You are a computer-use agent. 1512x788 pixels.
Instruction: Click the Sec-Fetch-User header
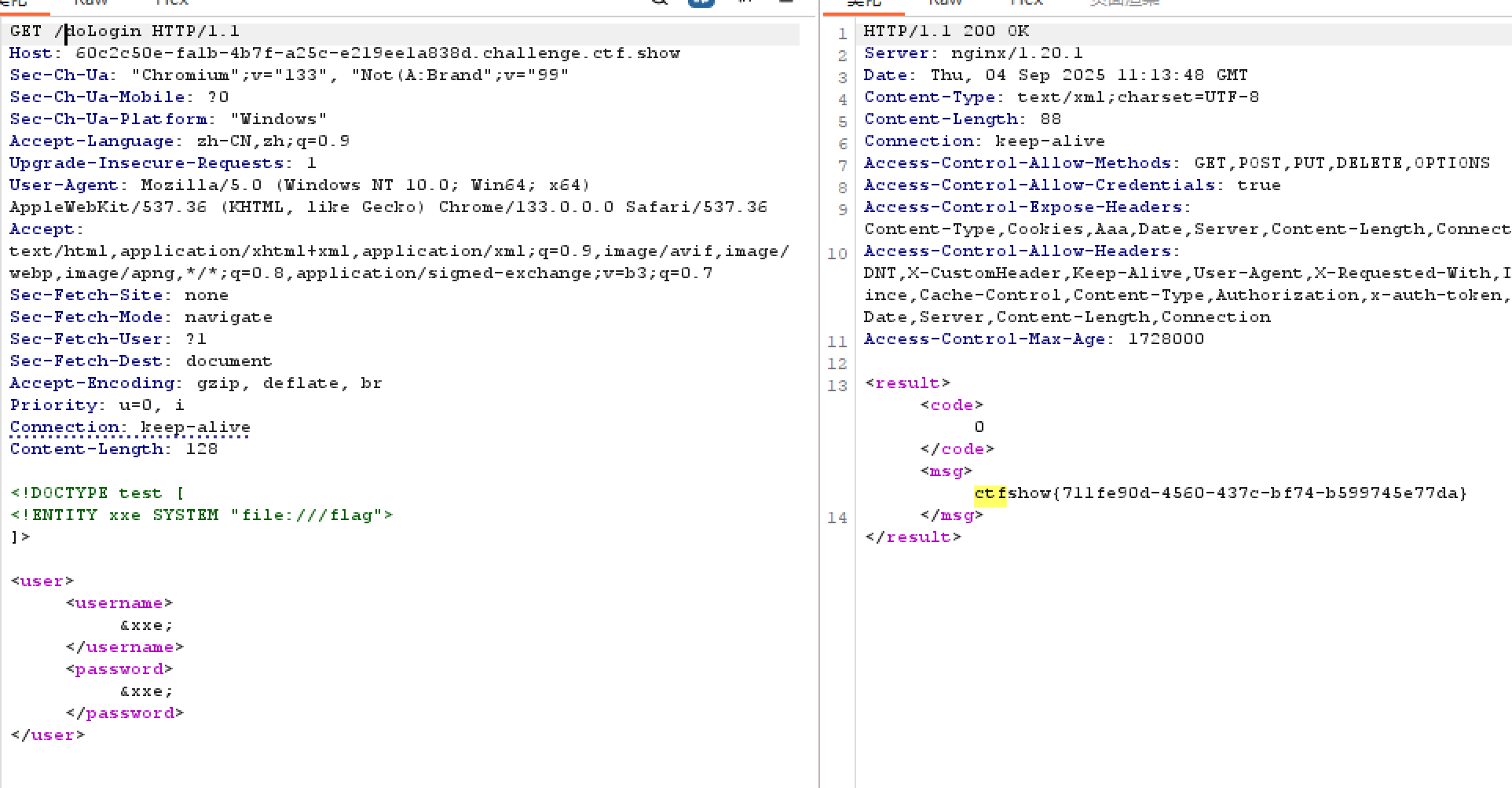(108, 339)
